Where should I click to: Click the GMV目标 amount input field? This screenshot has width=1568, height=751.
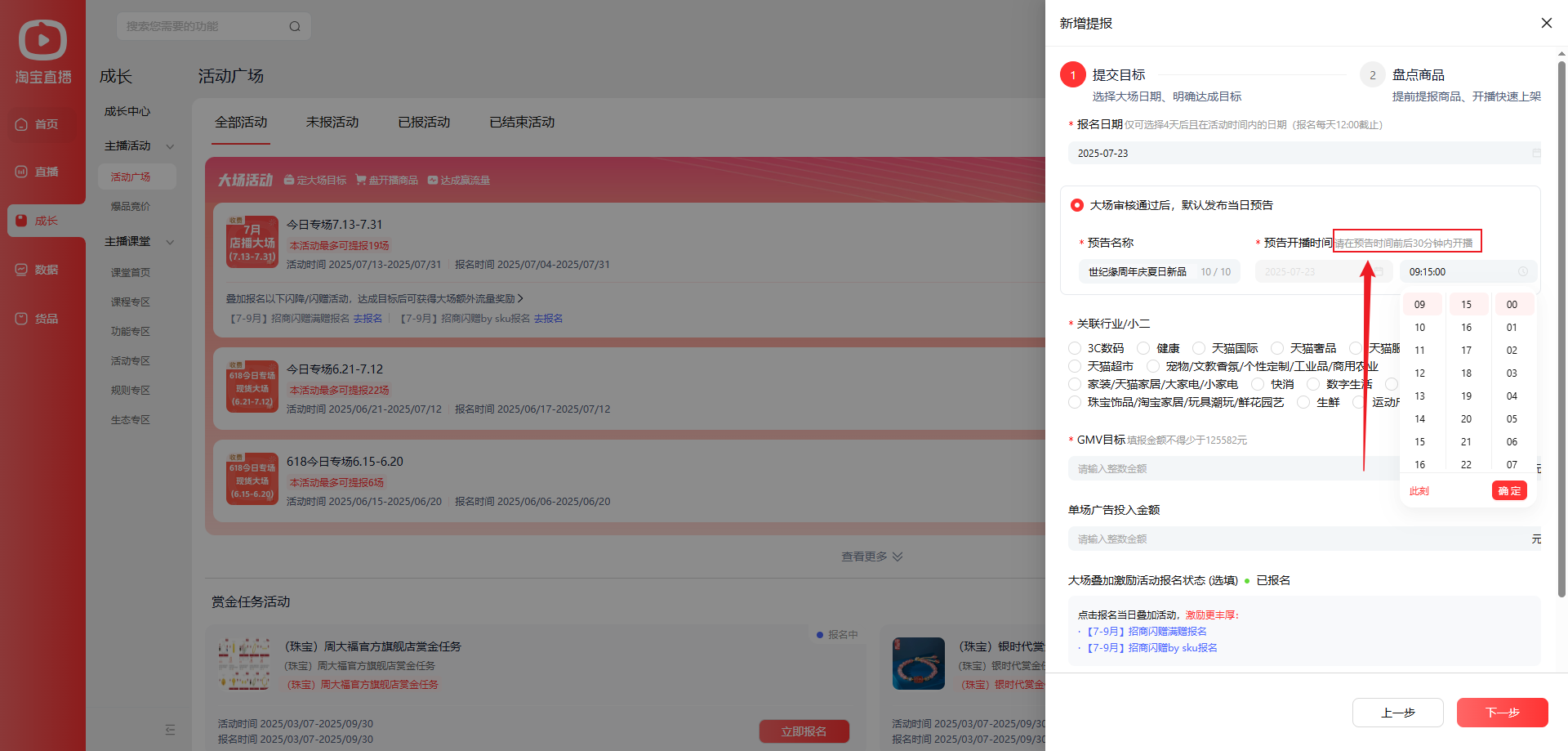1233,468
